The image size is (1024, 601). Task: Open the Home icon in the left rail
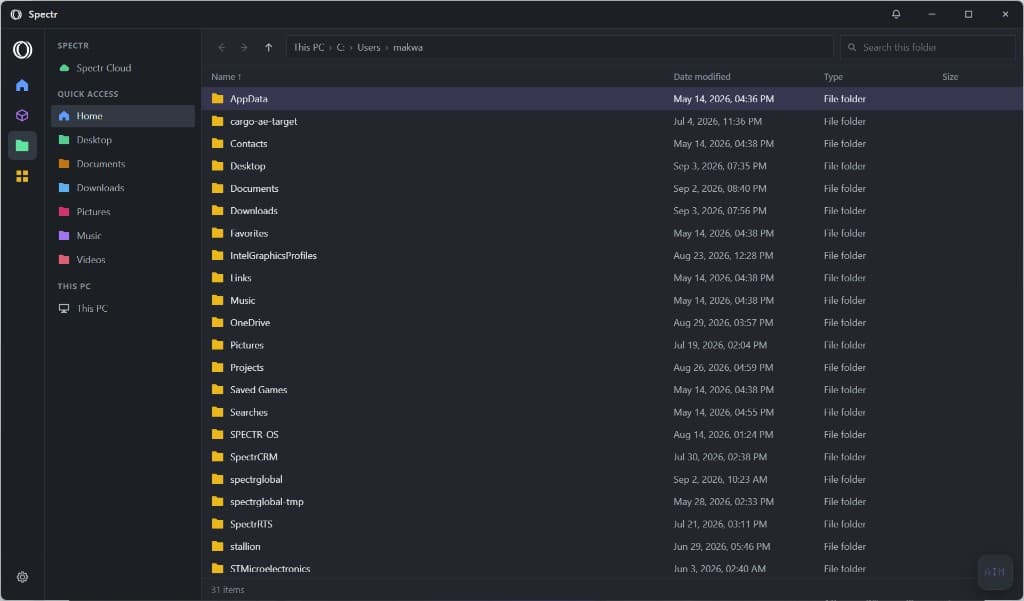point(22,86)
